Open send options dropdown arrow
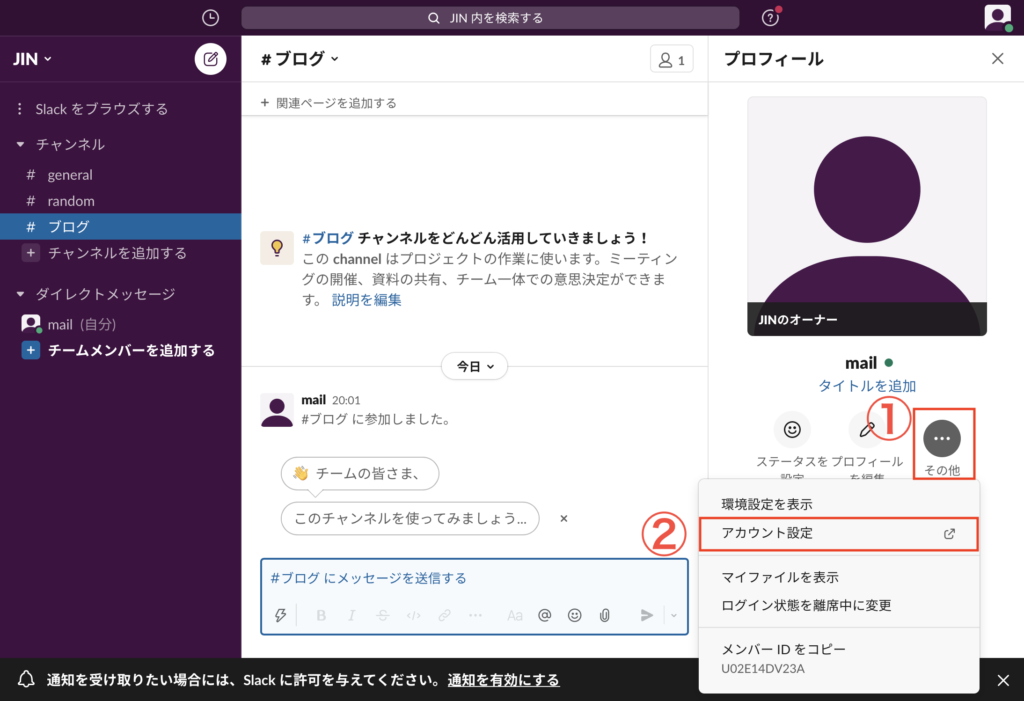 coord(674,615)
